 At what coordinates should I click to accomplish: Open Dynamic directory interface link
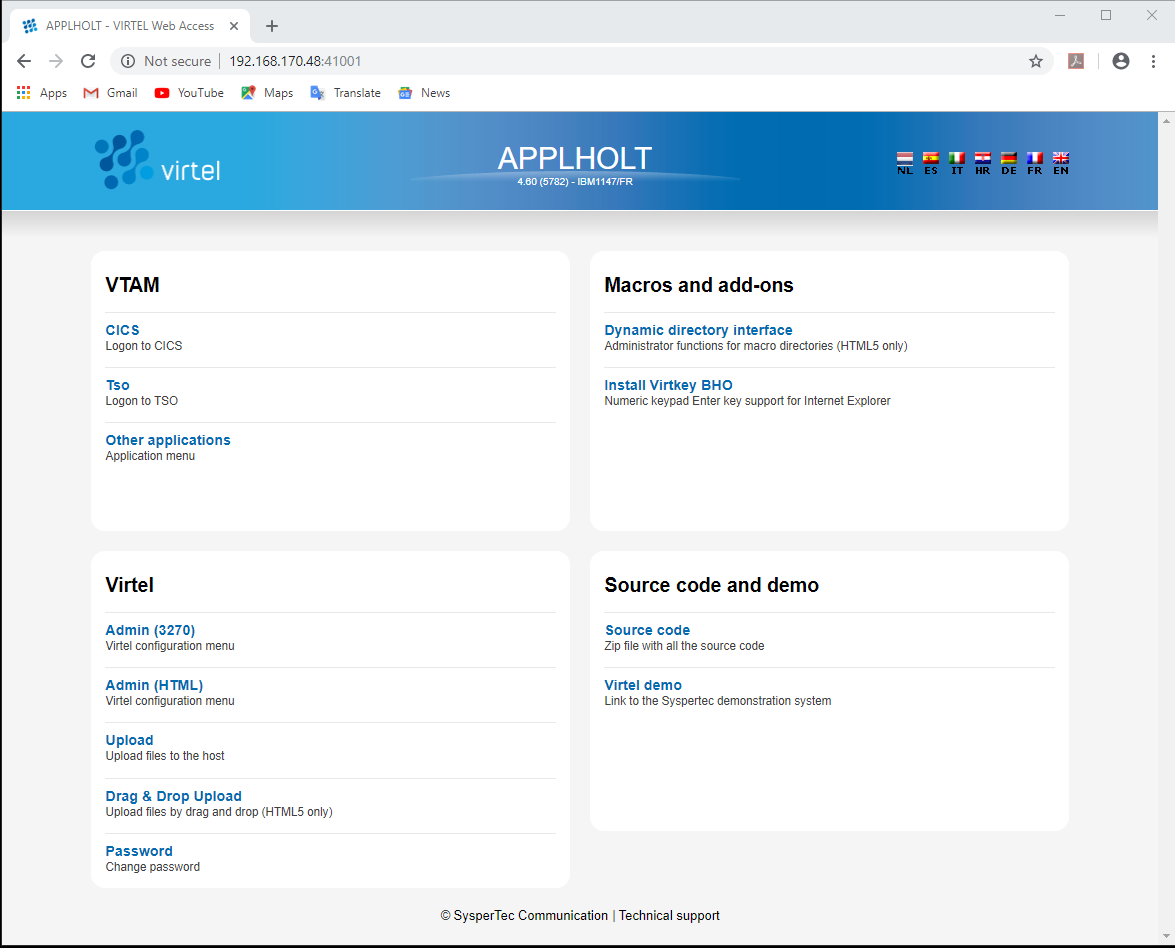(x=698, y=330)
